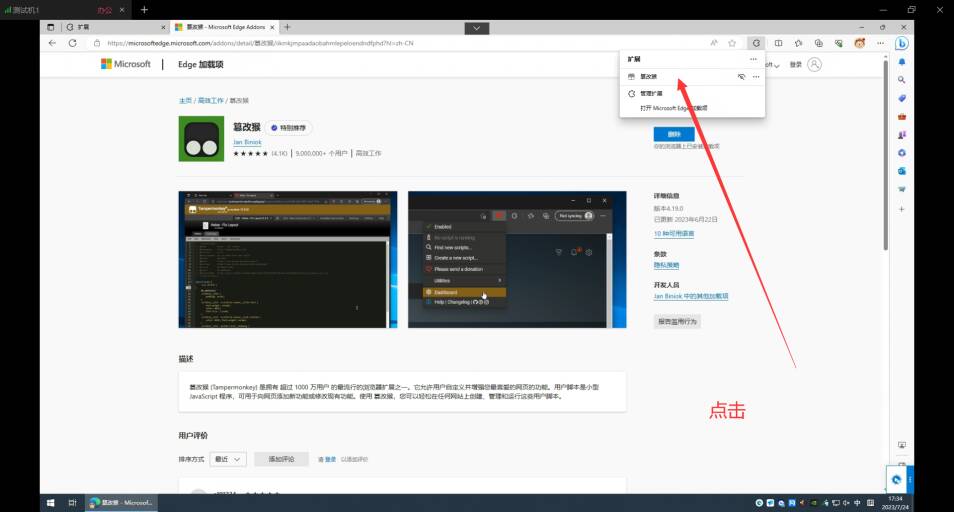
Task: Click the Browser essentials heart icon
Action: click(839, 43)
